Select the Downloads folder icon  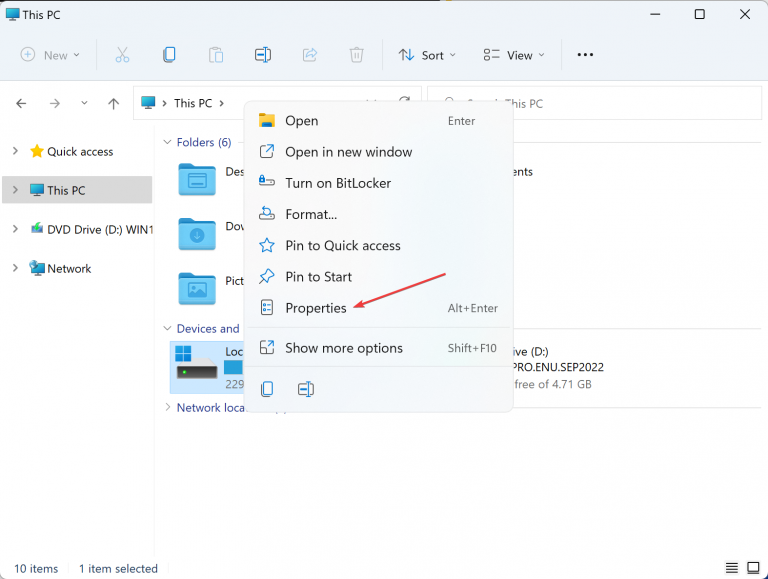197,234
